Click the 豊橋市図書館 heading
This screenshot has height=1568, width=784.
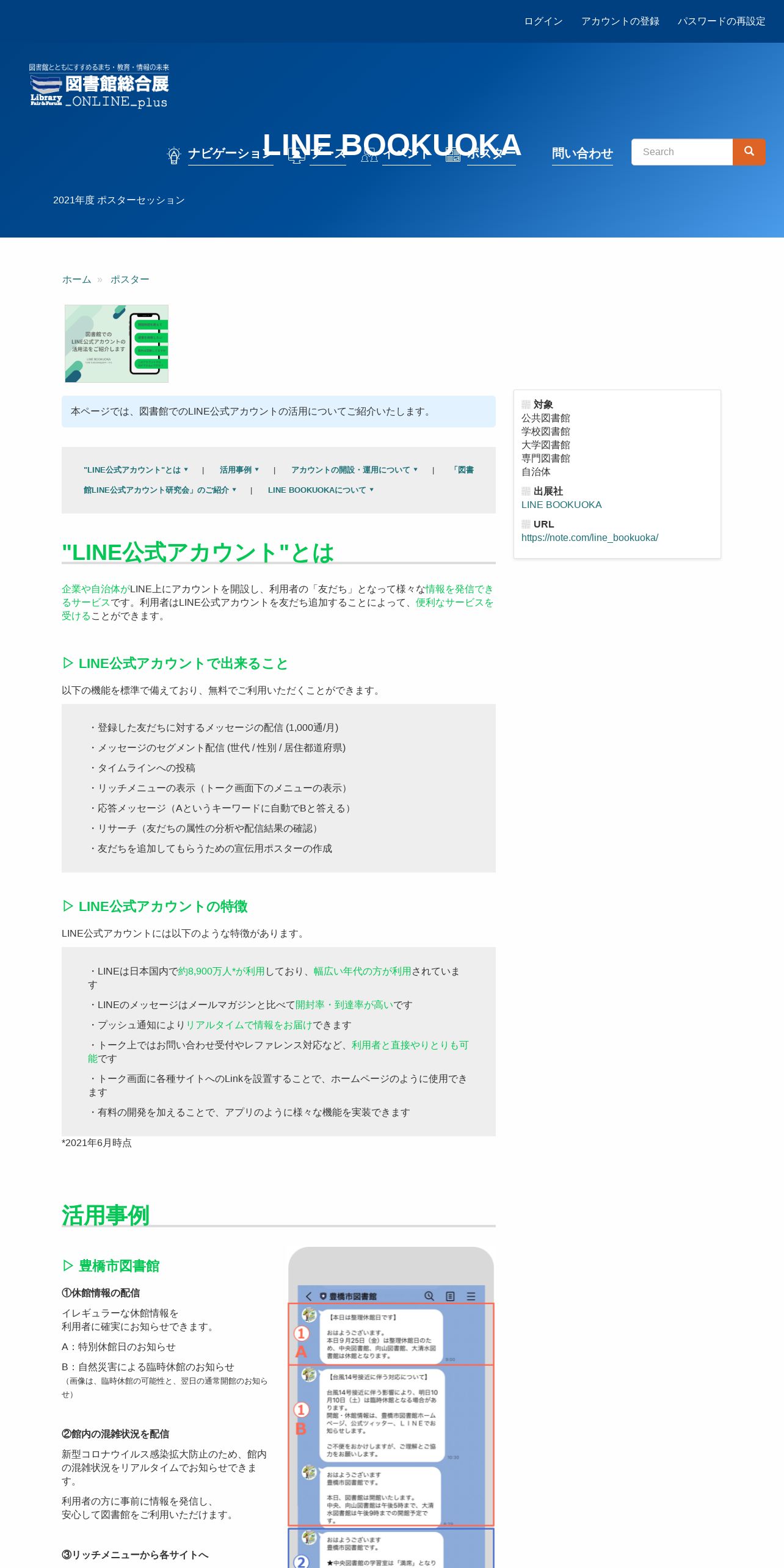111,1266
